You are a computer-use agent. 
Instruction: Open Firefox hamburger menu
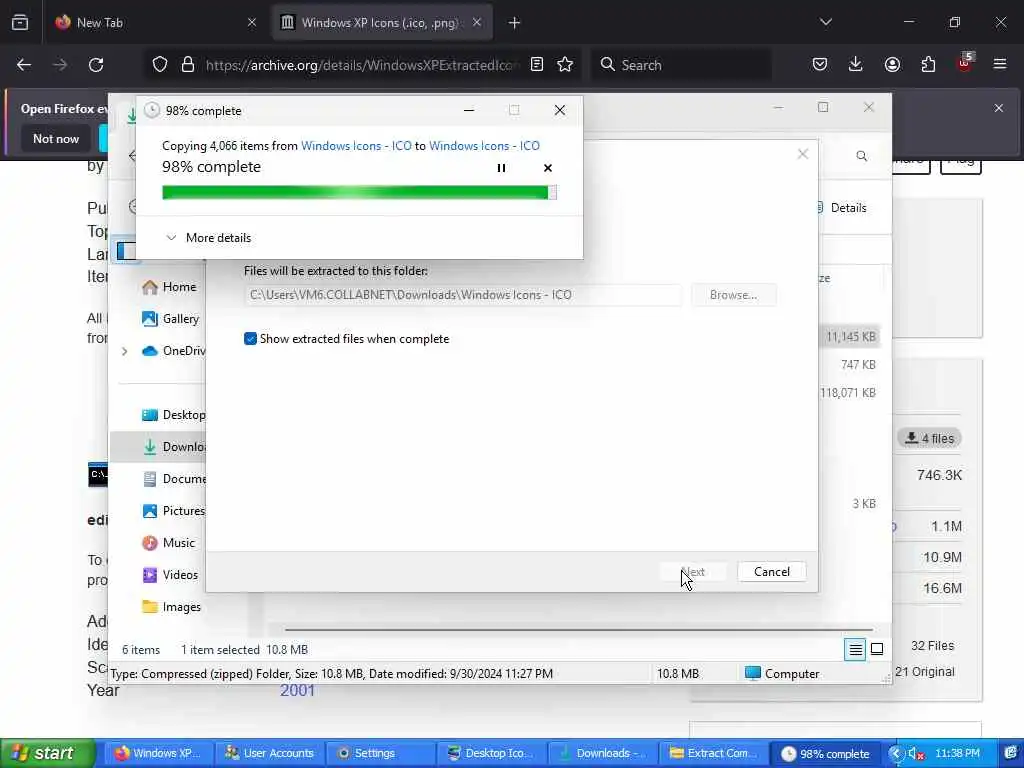[x=1000, y=65]
